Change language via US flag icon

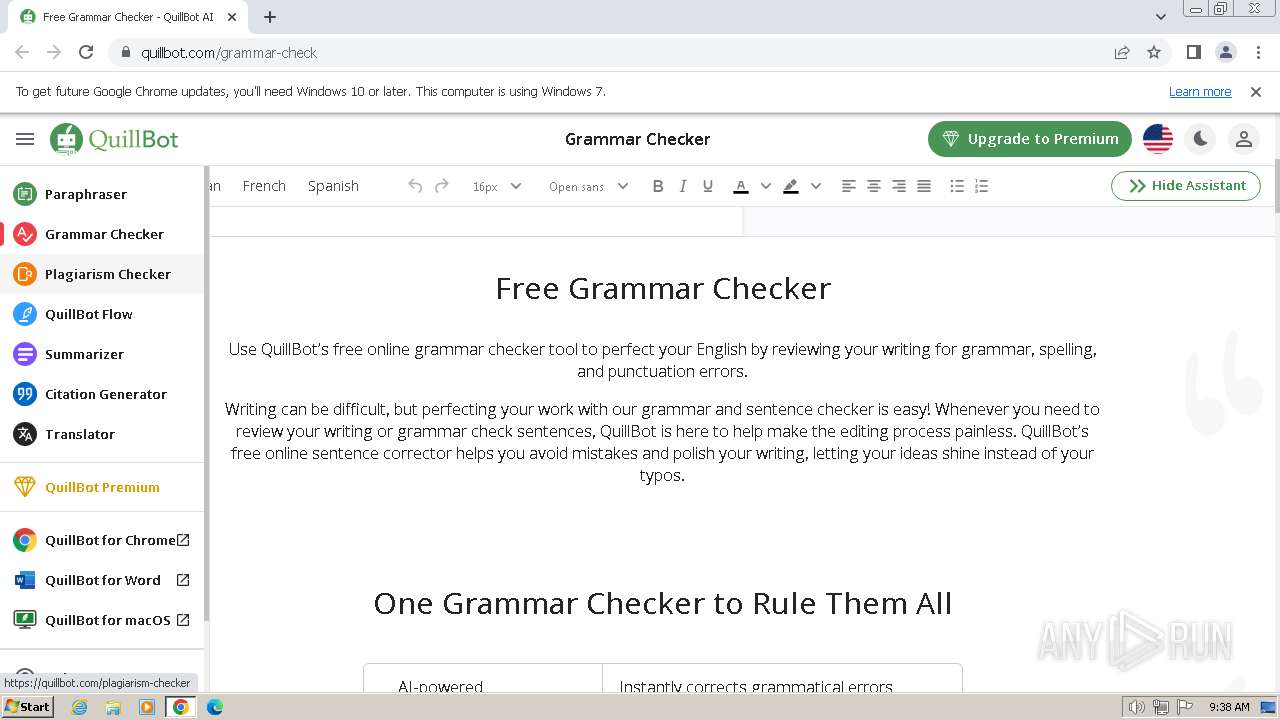(x=1158, y=139)
